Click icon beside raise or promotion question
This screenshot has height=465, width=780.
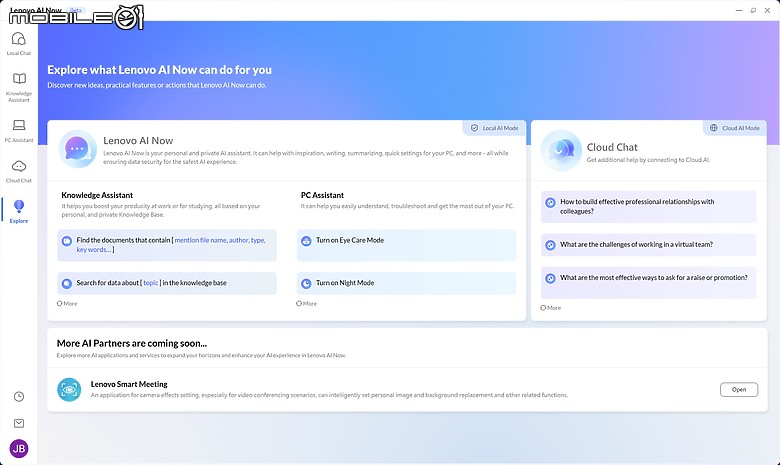[550, 278]
